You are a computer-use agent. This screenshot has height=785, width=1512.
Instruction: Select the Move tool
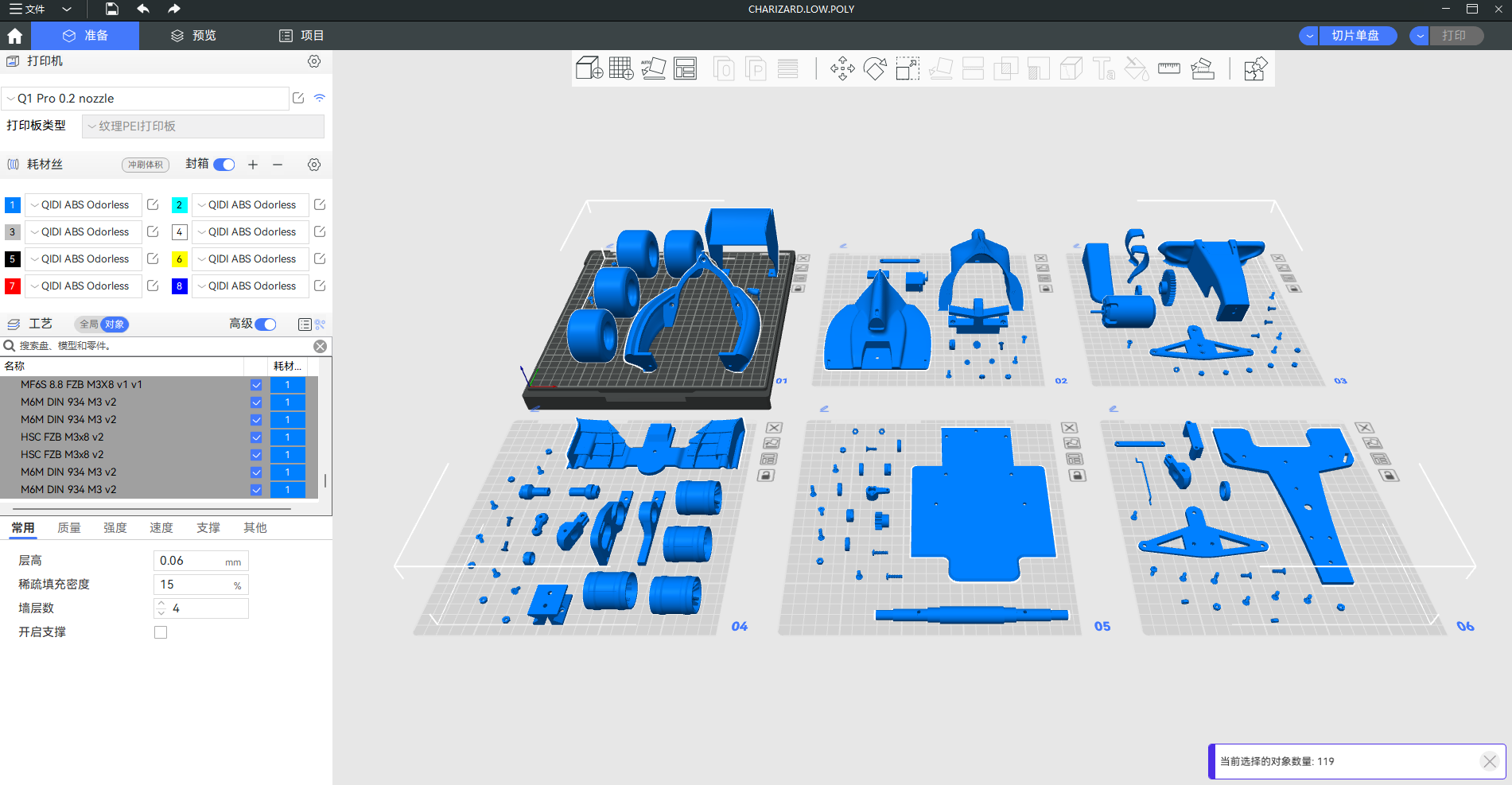coord(842,68)
